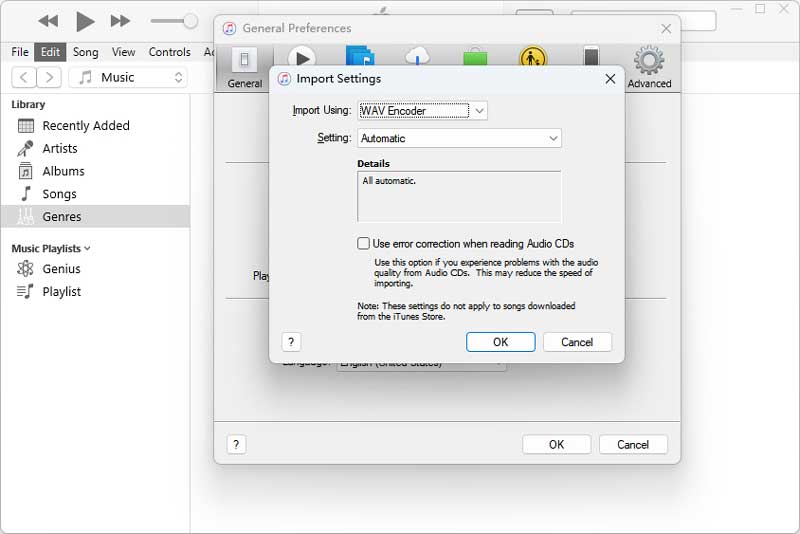The width and height of the screenshot is (800, 534).
Task: Click the Rewind previous track button
Action: 48,21
